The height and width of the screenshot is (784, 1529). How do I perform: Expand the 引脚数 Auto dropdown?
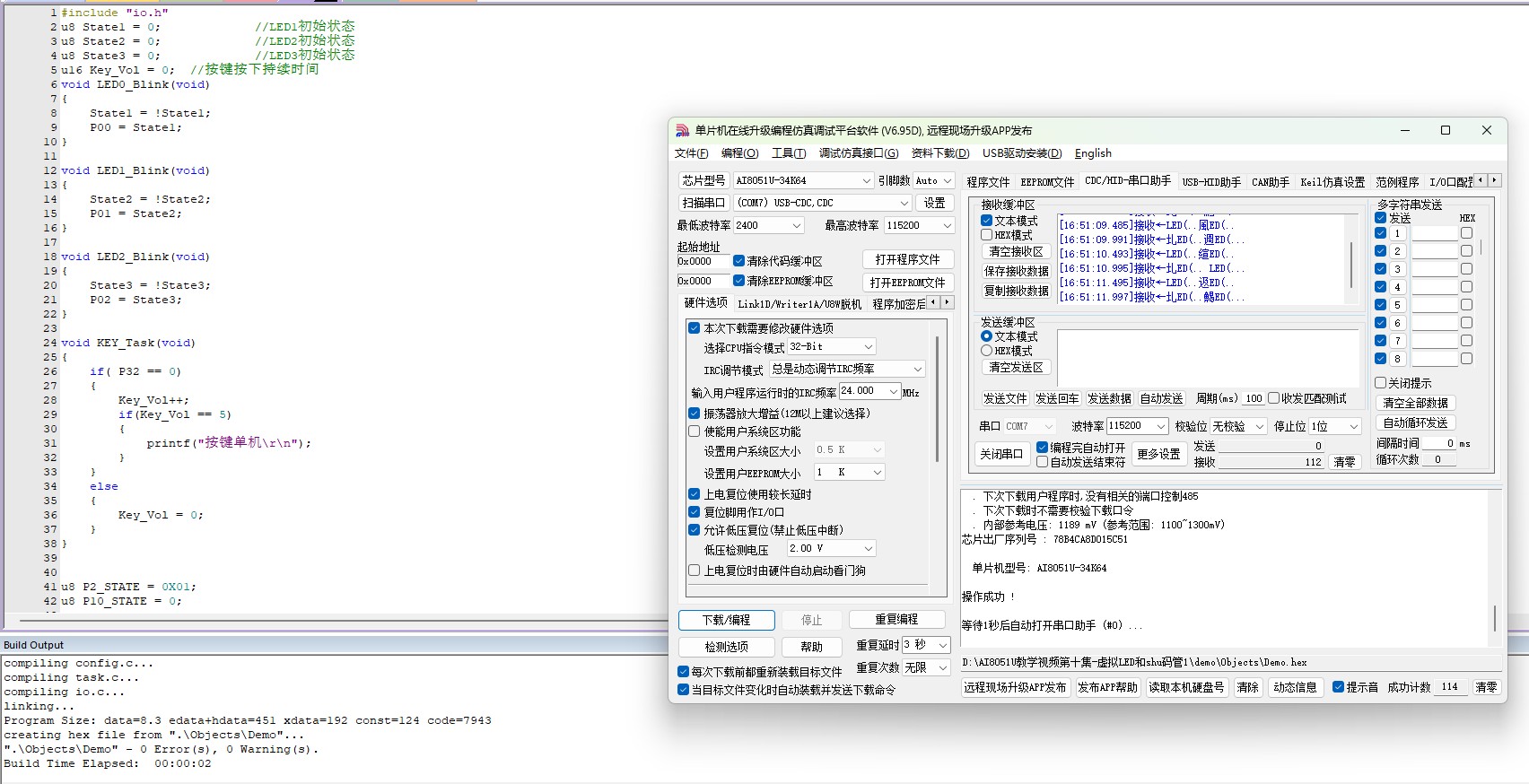(933, 180)
